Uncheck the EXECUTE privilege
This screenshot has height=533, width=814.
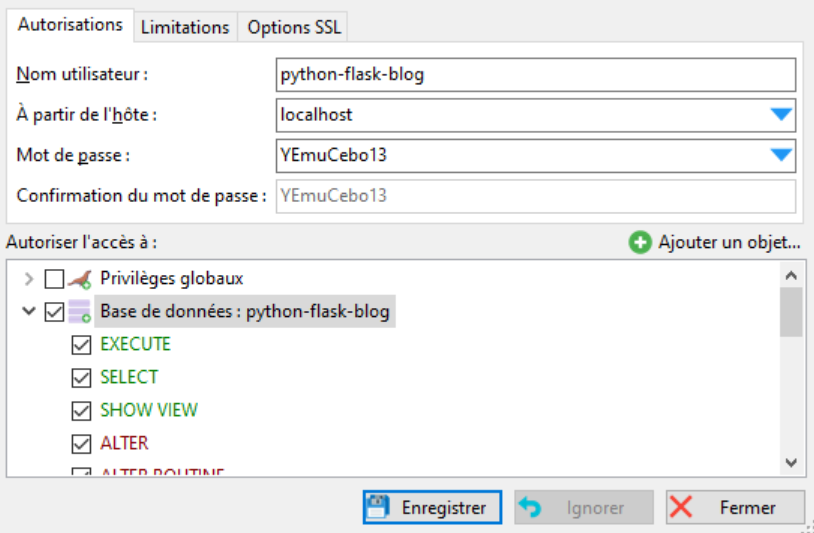pos(82,345)
